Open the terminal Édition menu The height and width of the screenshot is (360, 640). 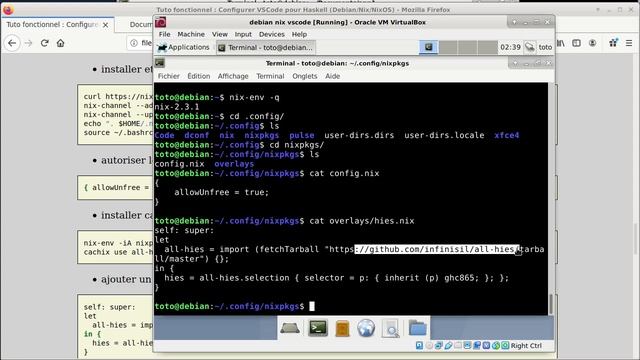199,76
